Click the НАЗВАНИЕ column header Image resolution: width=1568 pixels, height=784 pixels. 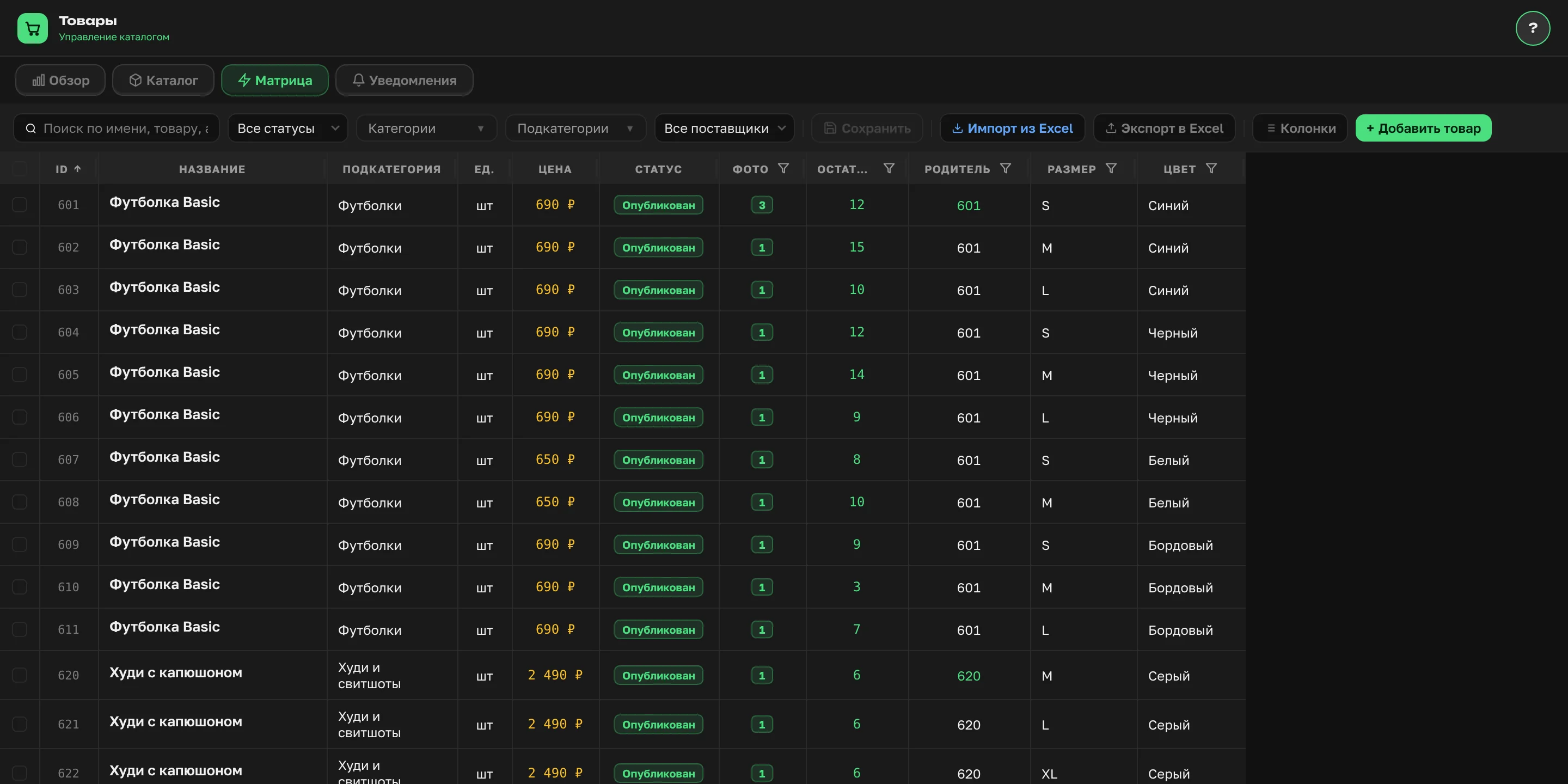tap(212, 169)
